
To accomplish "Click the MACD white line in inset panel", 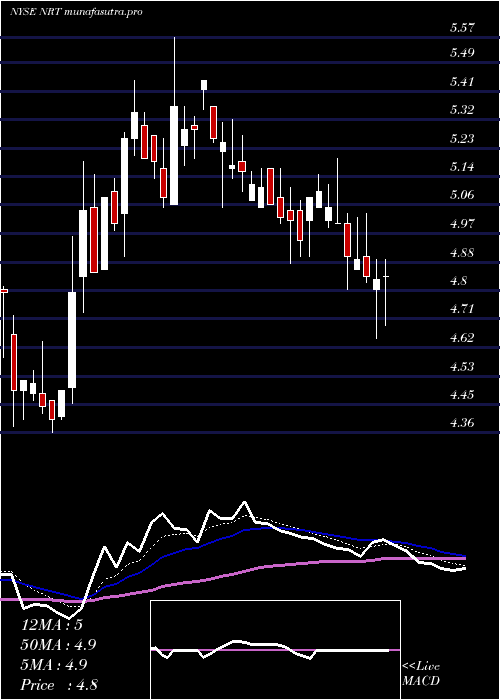I will point(270,650).
